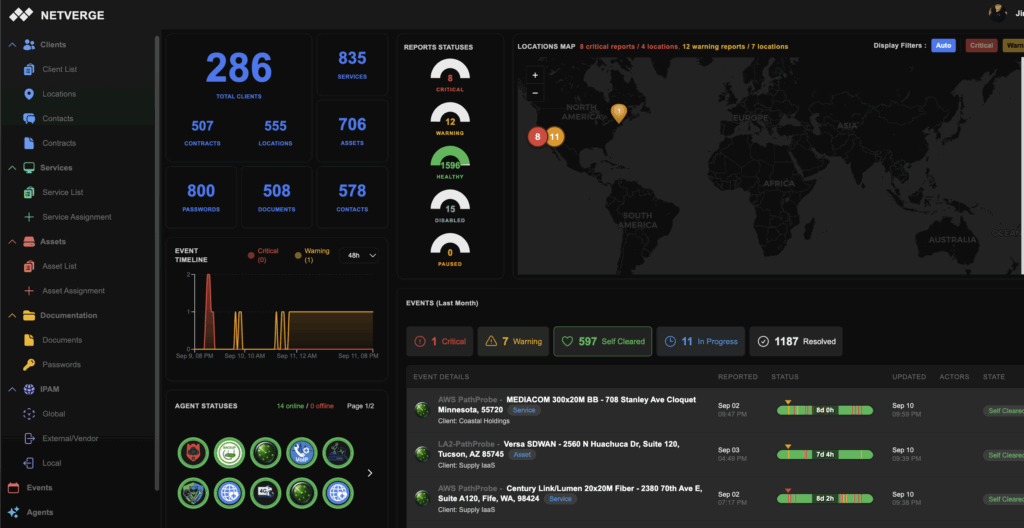Toggle the Auto display filter
1024x528 pixels.
pyautogui.click(x=943, y=46)
